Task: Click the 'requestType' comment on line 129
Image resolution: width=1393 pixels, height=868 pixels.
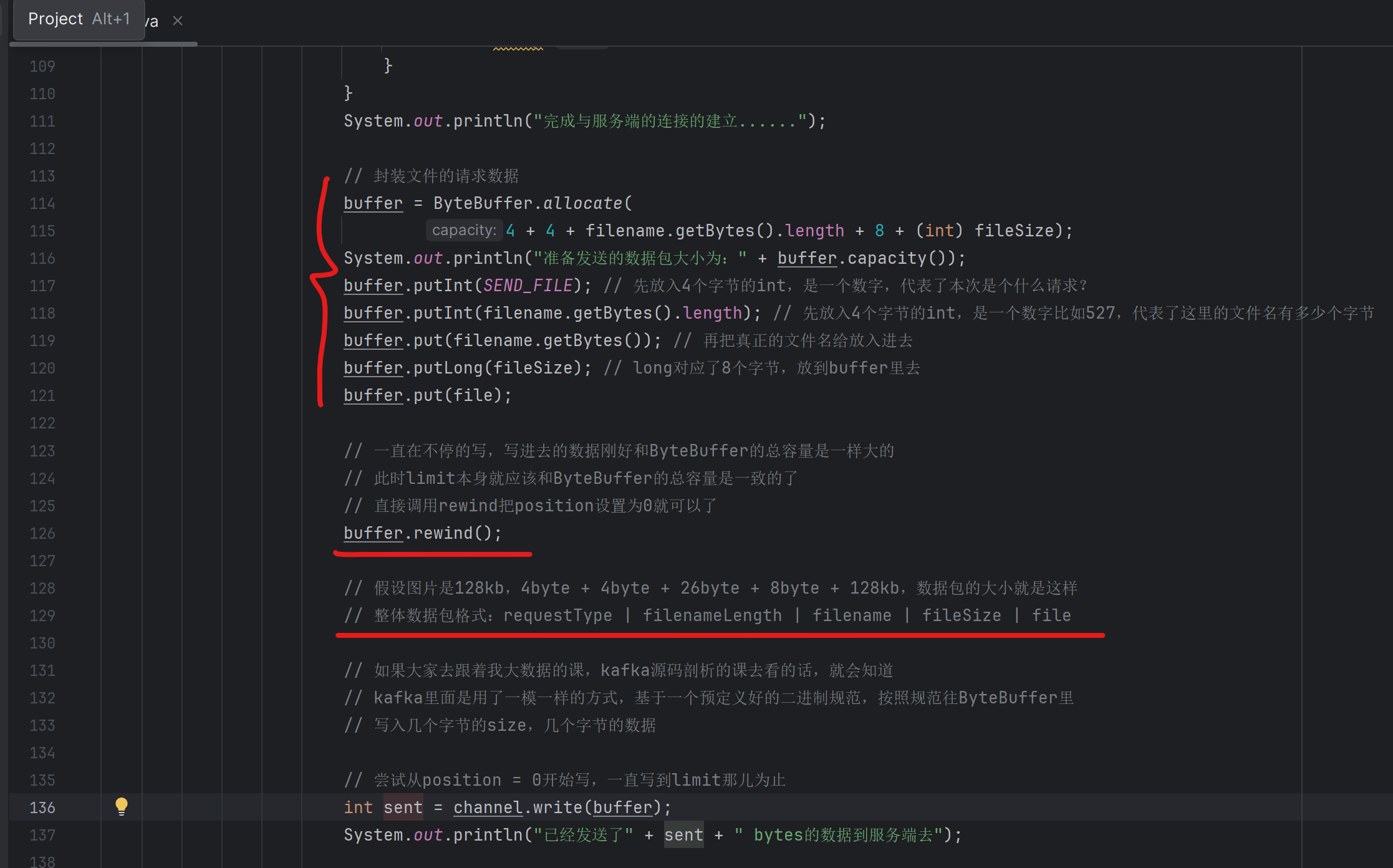Action: coord(557,615)
